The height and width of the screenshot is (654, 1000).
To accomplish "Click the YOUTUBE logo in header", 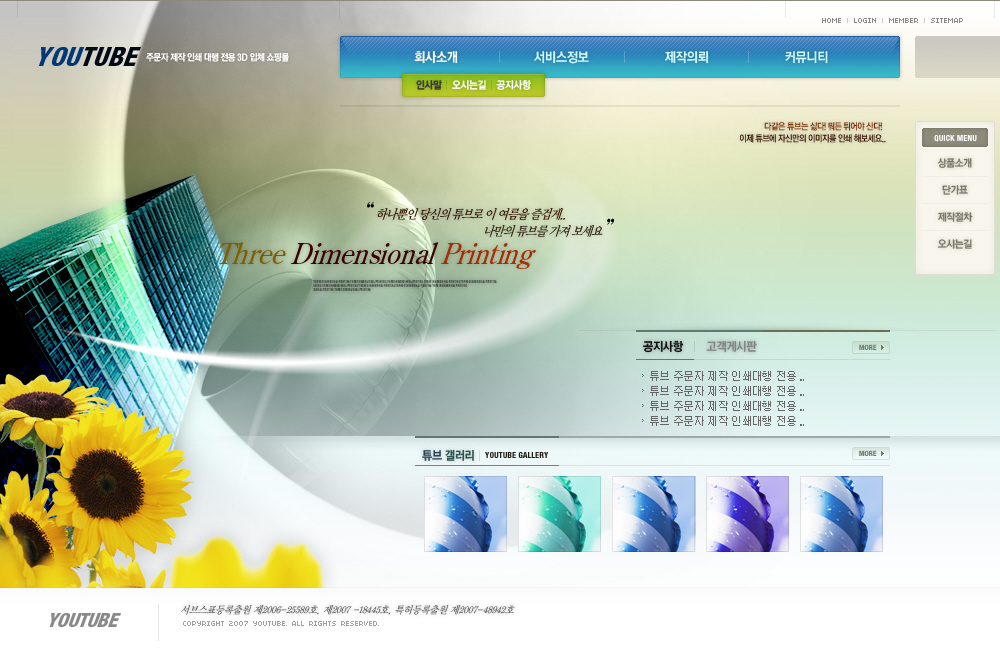I will pos(88,57).
